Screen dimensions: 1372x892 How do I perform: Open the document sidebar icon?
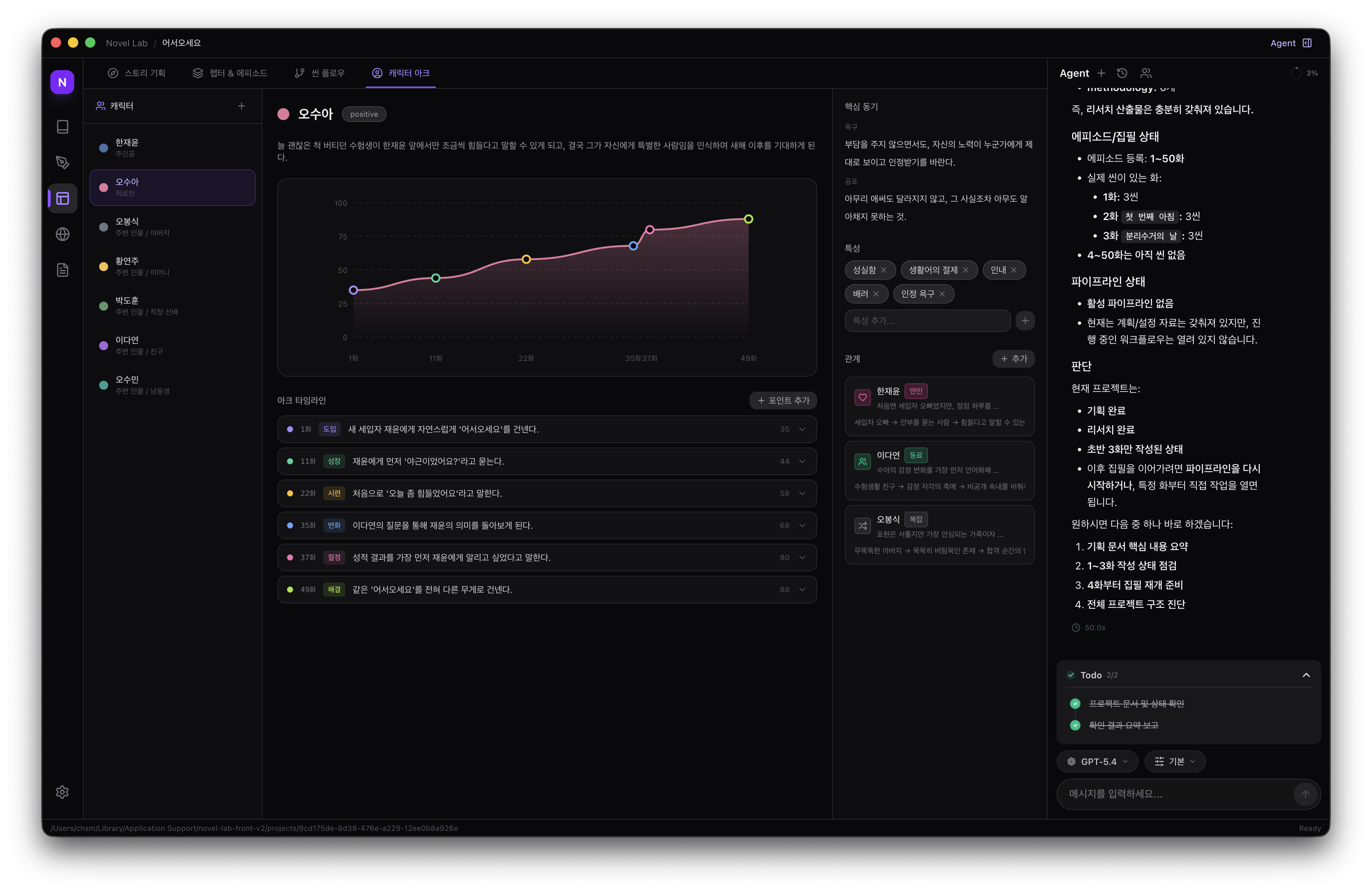(x=62, y=270)
